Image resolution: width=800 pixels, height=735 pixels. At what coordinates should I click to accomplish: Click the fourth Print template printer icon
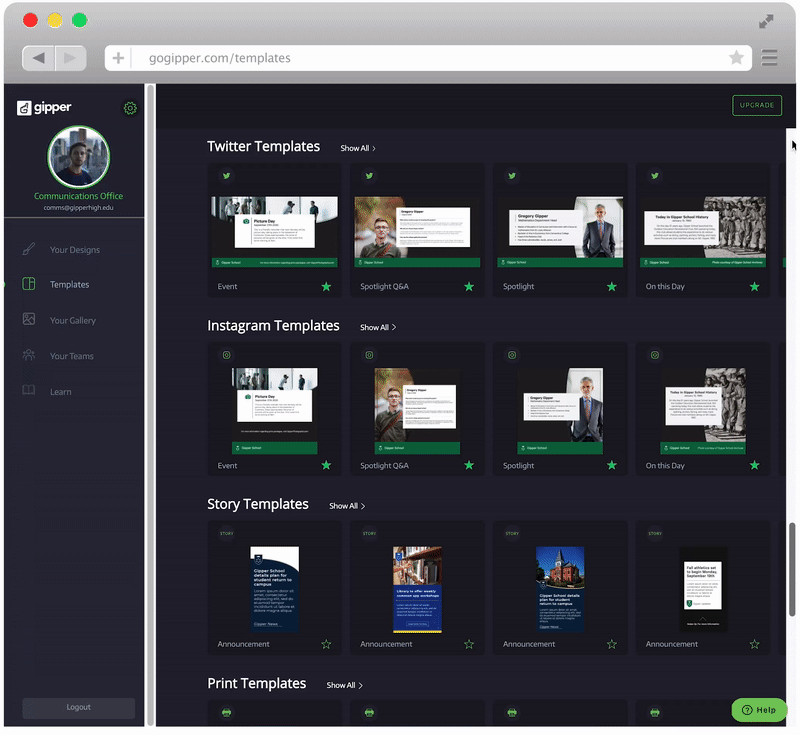pyautogui.click(x=655, y=713)
